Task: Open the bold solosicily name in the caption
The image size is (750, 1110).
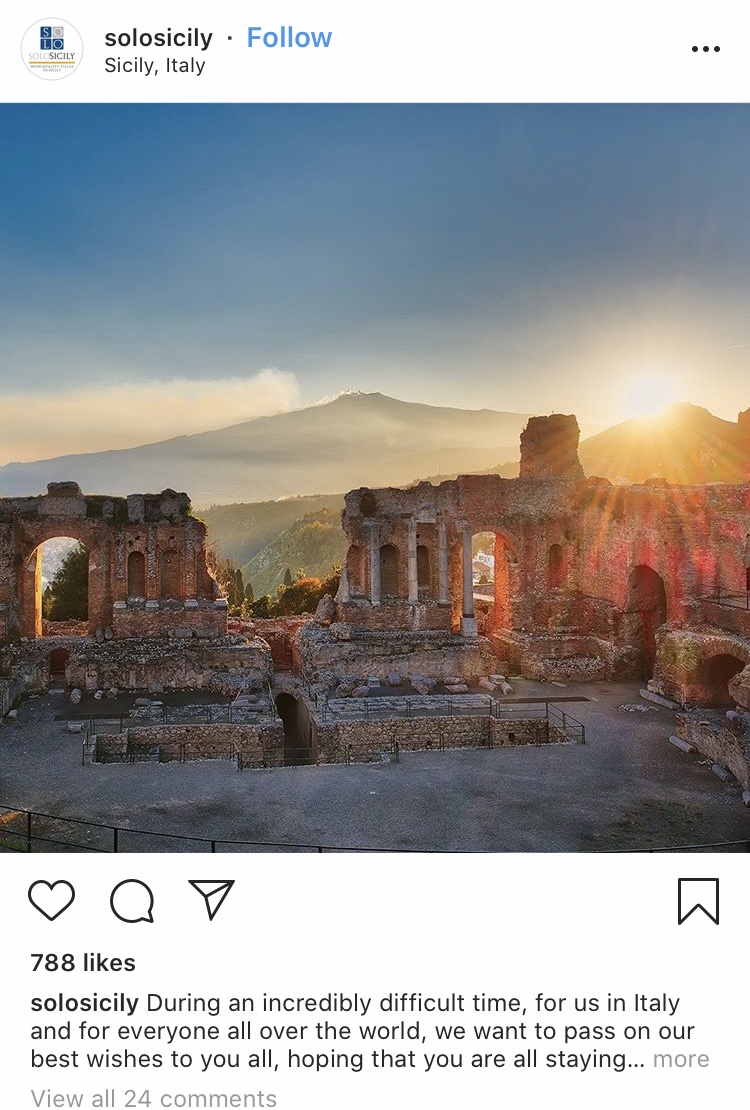Action: click(84, 1003)
